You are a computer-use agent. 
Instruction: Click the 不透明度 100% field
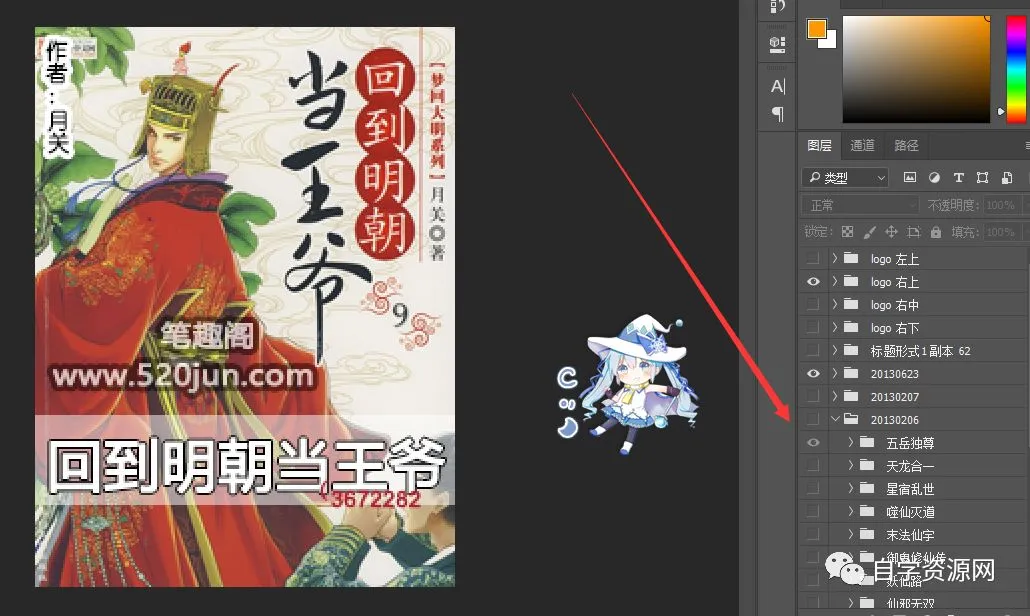pyautogui.click(x=1002, y=205)
